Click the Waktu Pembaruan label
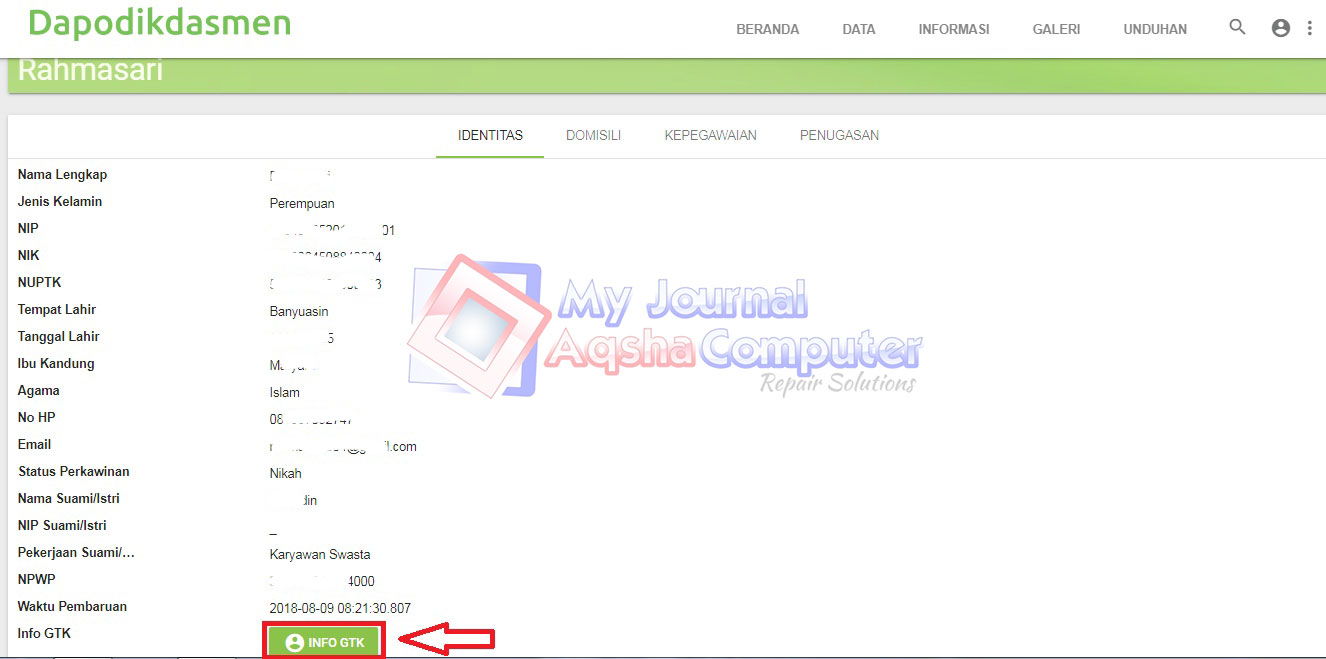The width and height of the screenshot is (1326, 659). [x=72, y=607]
